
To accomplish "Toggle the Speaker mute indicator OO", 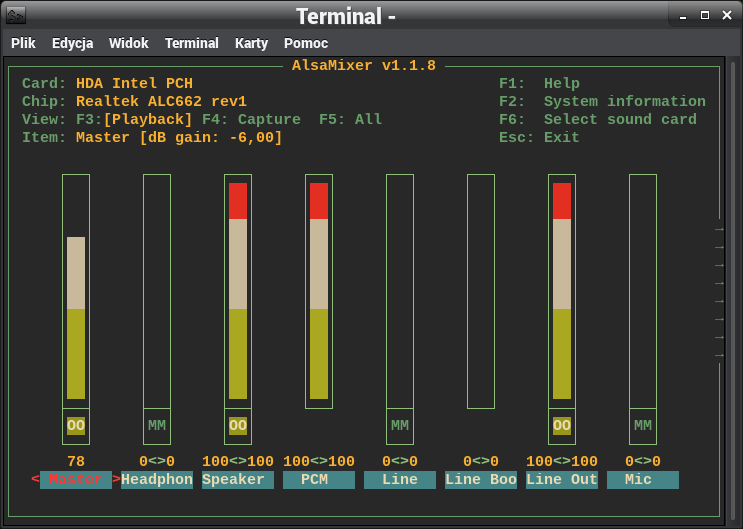I will tap(238, 426).
